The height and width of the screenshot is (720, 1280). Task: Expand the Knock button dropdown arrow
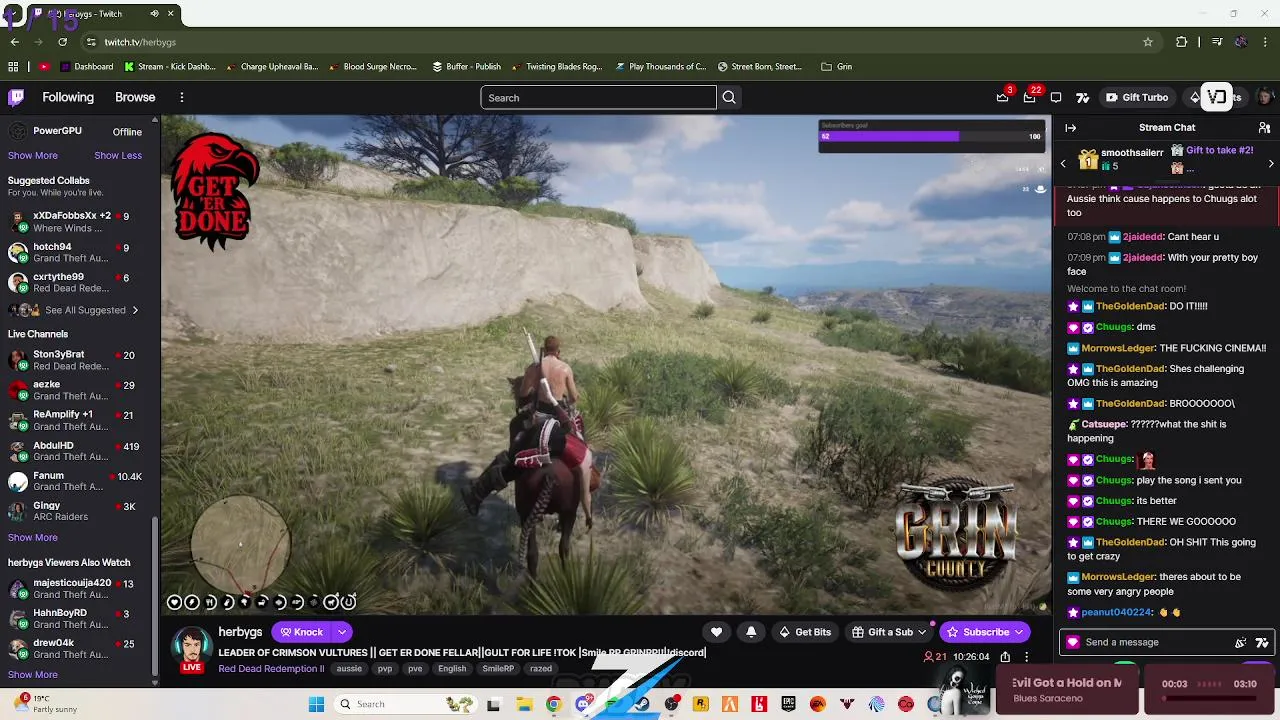342,632
